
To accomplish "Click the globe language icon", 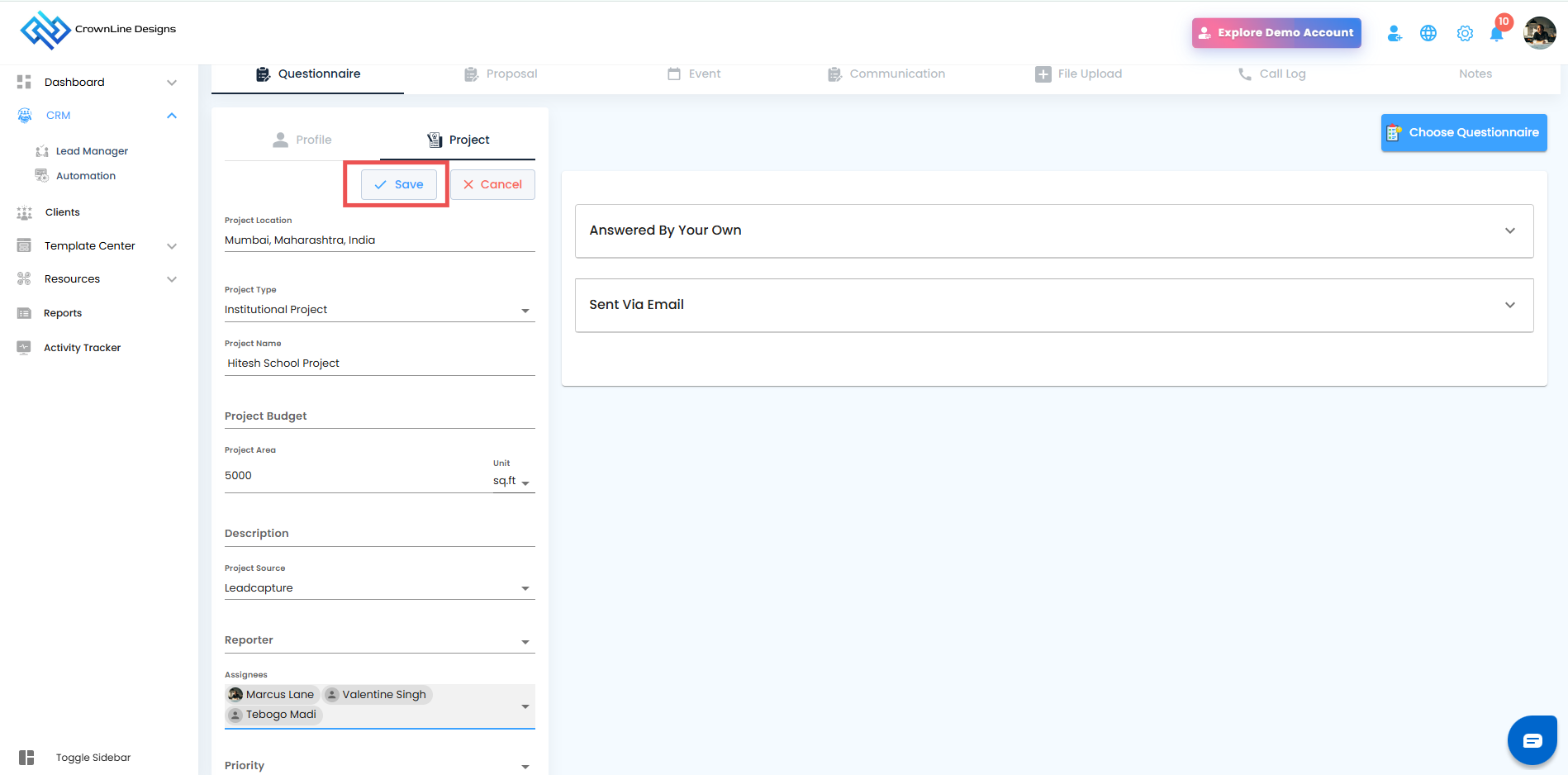I will point(1428,33).
